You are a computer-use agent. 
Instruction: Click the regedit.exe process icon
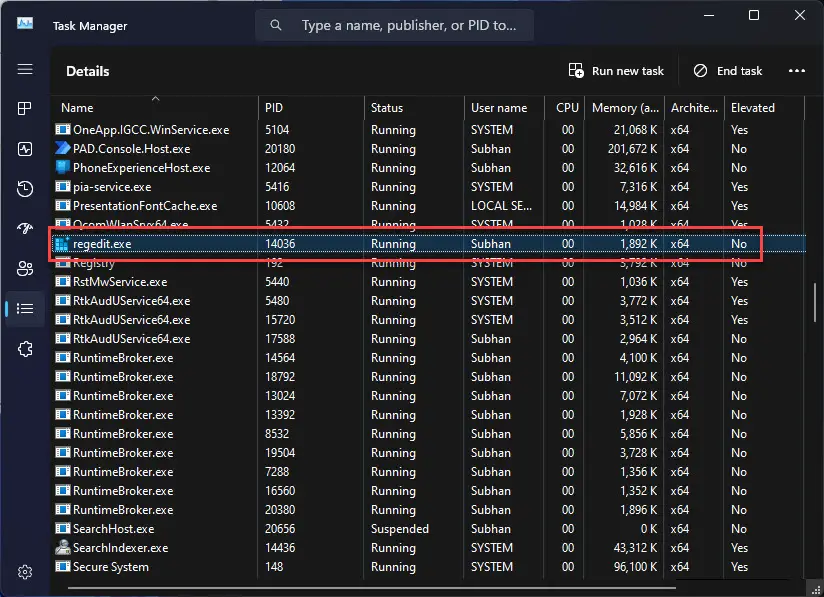click(x=63, y=244)
